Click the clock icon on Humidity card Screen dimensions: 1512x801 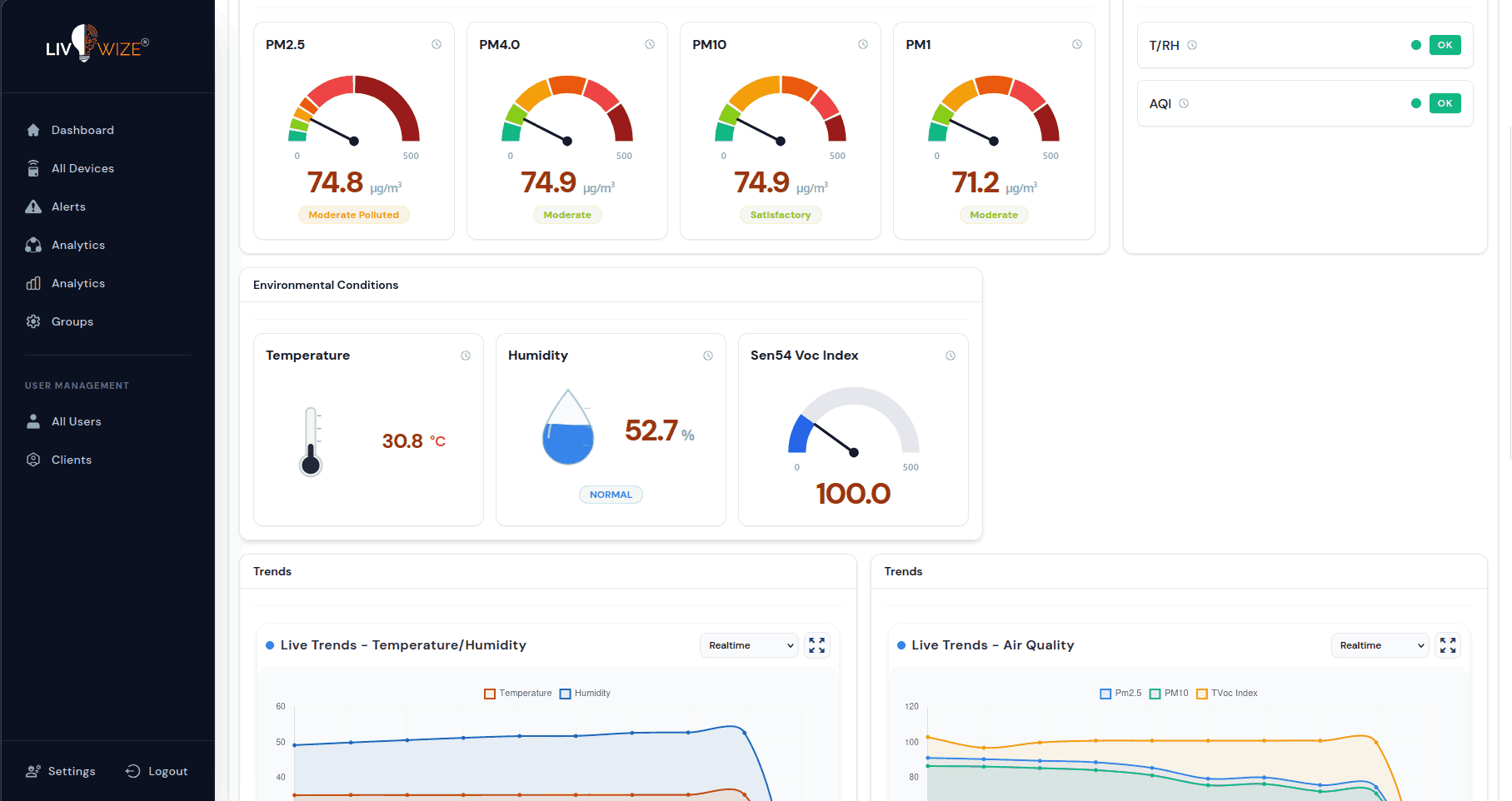click(708, 356)
